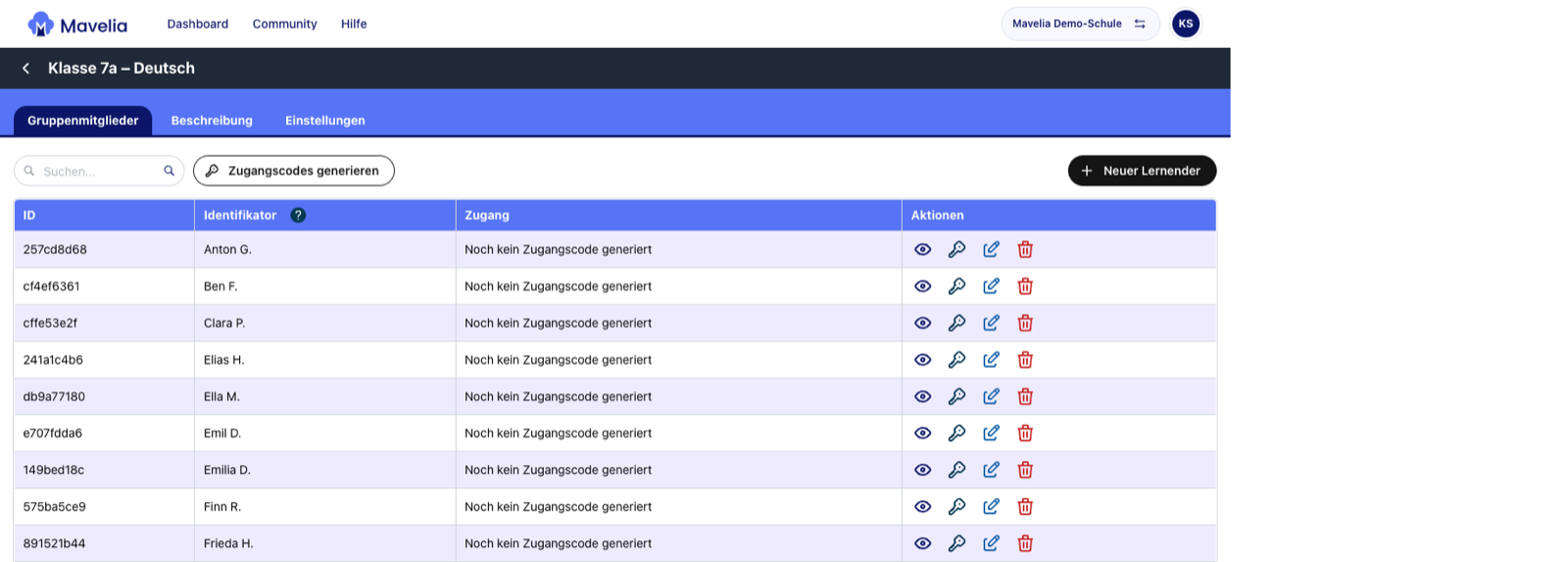The height and width of the screenshot is (562, 1568).
Task: Click Zugangscodes generieren button
Action: tap(294, 171)
